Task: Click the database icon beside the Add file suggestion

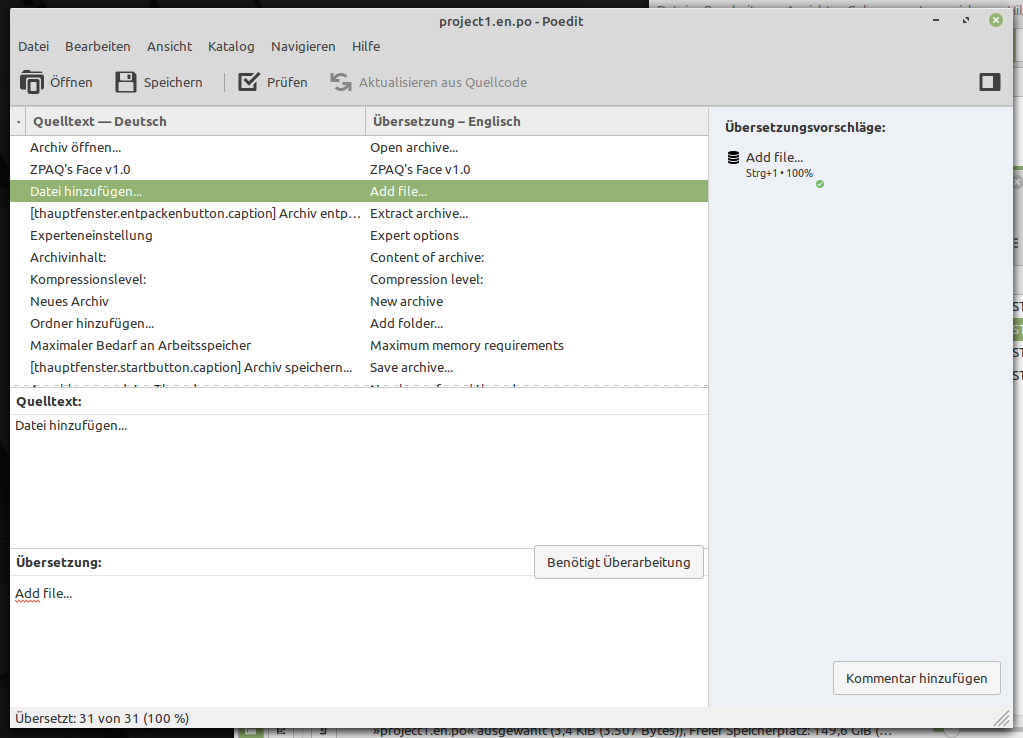Action: [x=733, y=157]
